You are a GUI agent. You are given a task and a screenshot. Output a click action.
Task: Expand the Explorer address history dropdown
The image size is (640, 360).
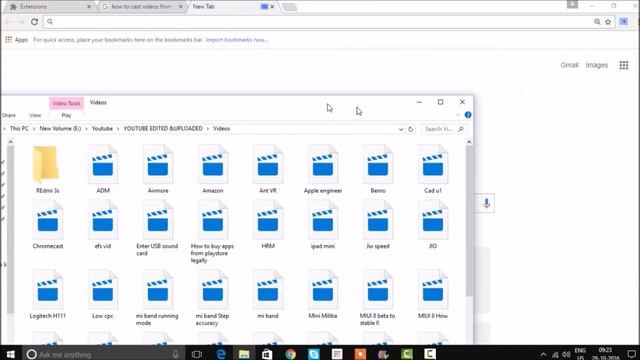pos(401,129)
